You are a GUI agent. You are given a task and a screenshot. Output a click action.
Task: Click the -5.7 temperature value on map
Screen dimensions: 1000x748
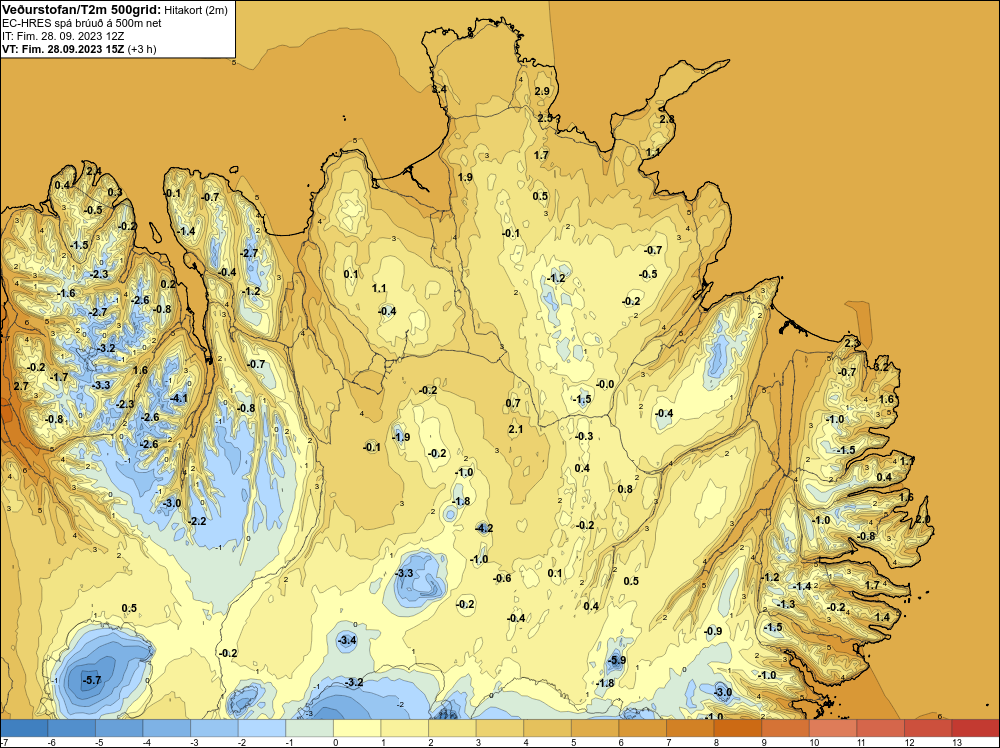click(92, 680)
